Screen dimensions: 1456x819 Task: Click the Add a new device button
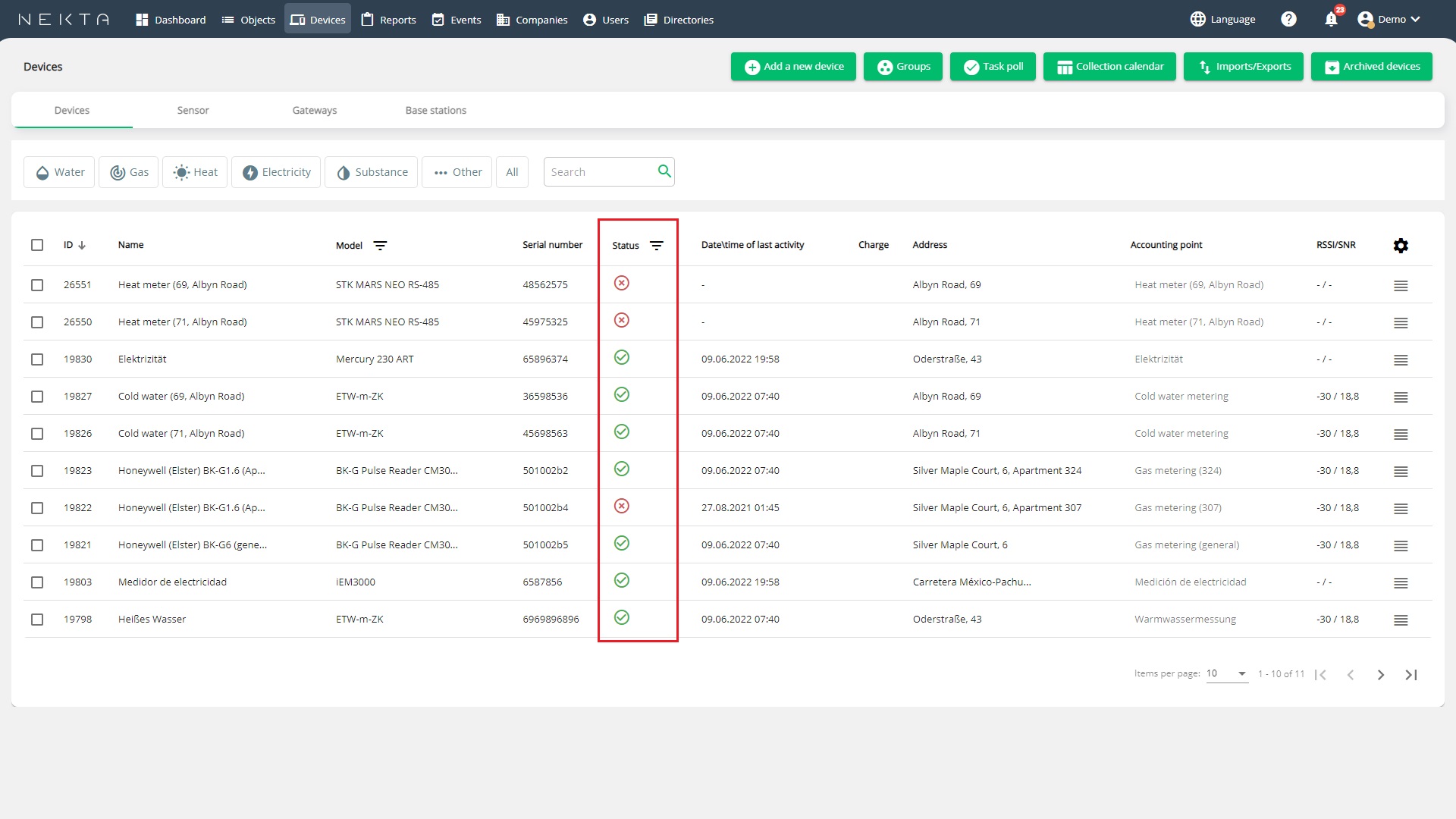793,66
